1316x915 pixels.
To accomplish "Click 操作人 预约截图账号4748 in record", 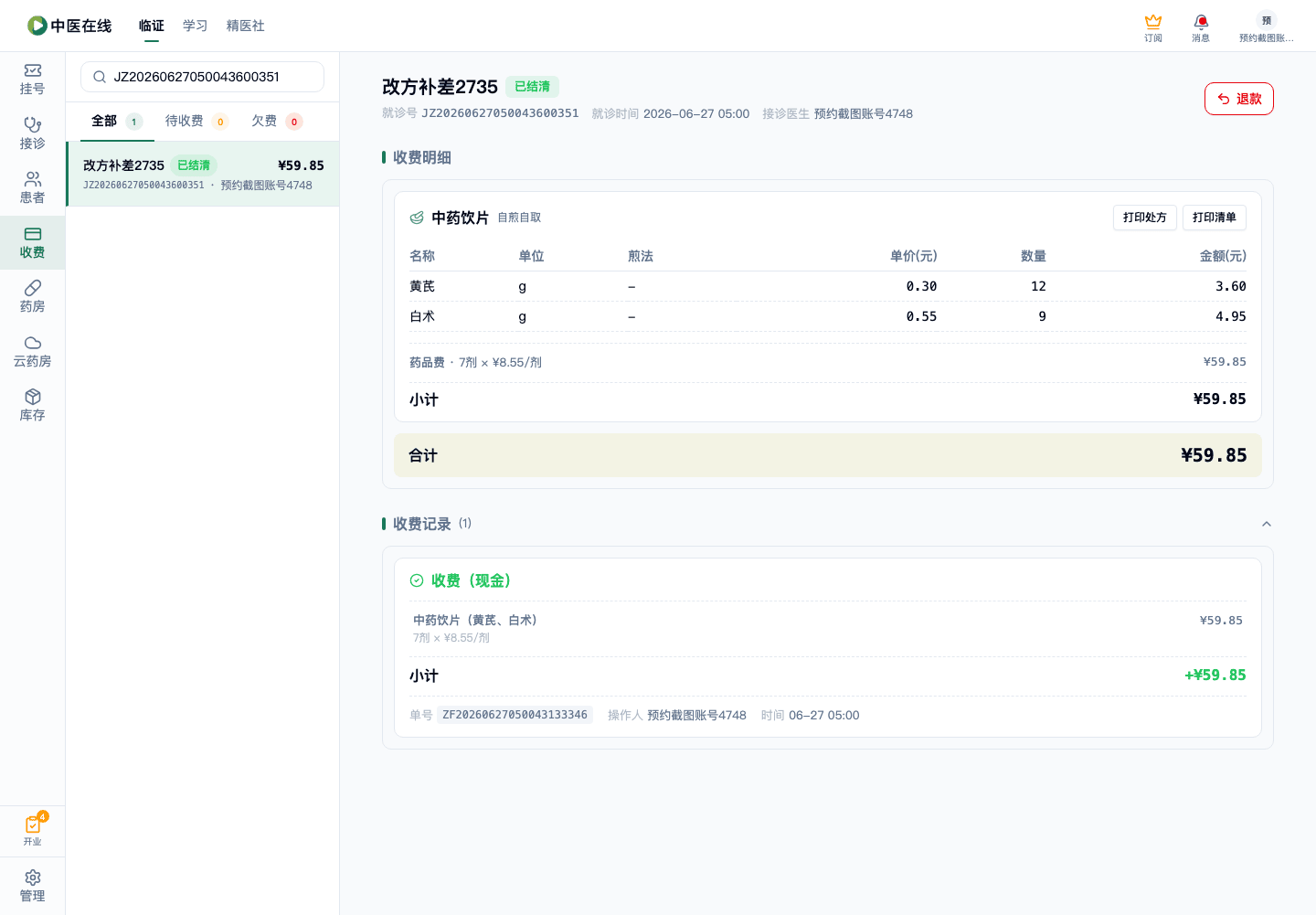I will [677, 715].
